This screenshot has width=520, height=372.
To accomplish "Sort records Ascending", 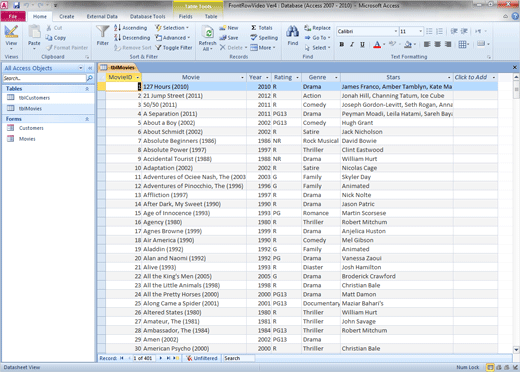I will click(x=130, y=28).
